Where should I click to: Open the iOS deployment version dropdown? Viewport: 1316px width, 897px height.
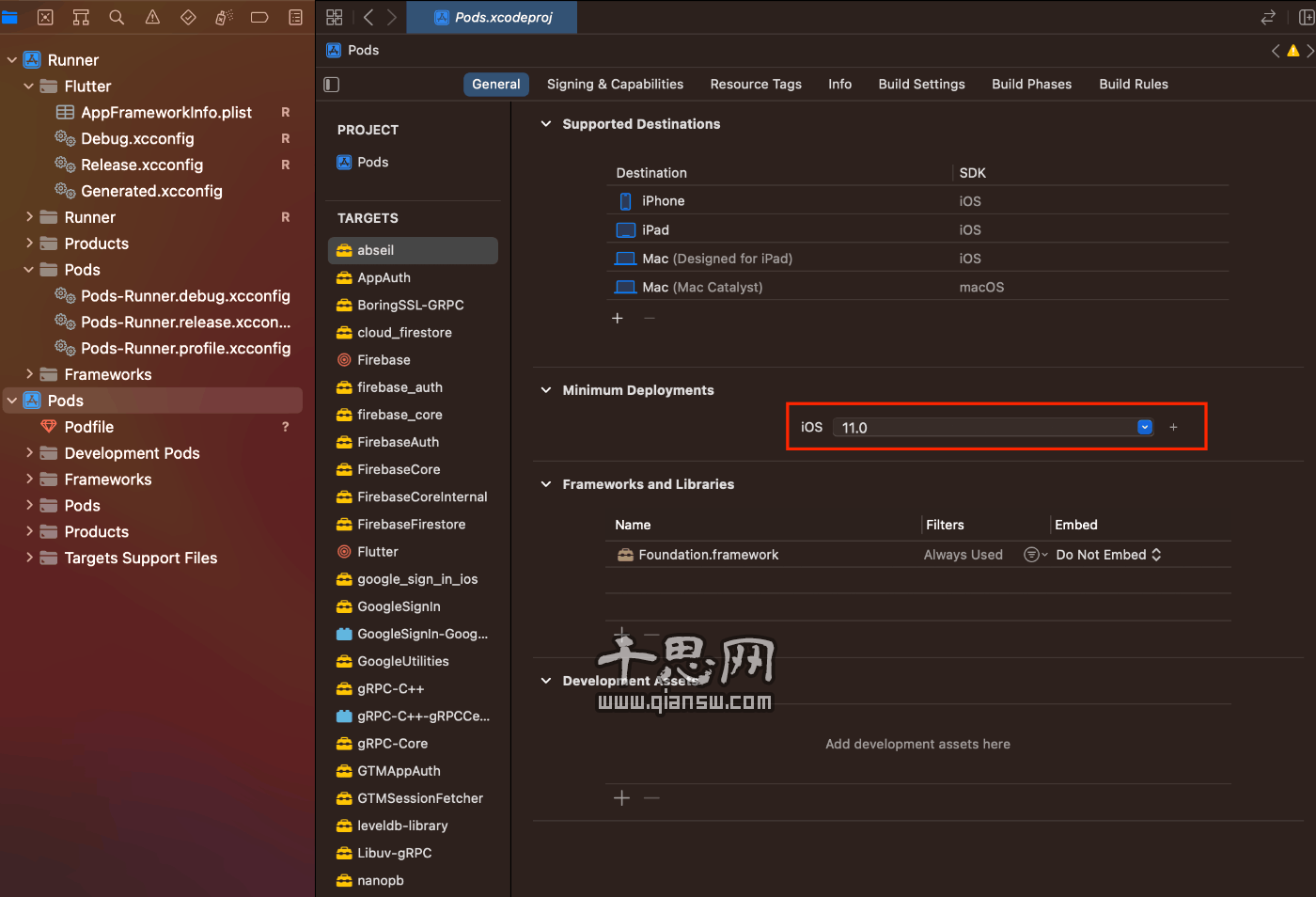tap(1144, 427)
